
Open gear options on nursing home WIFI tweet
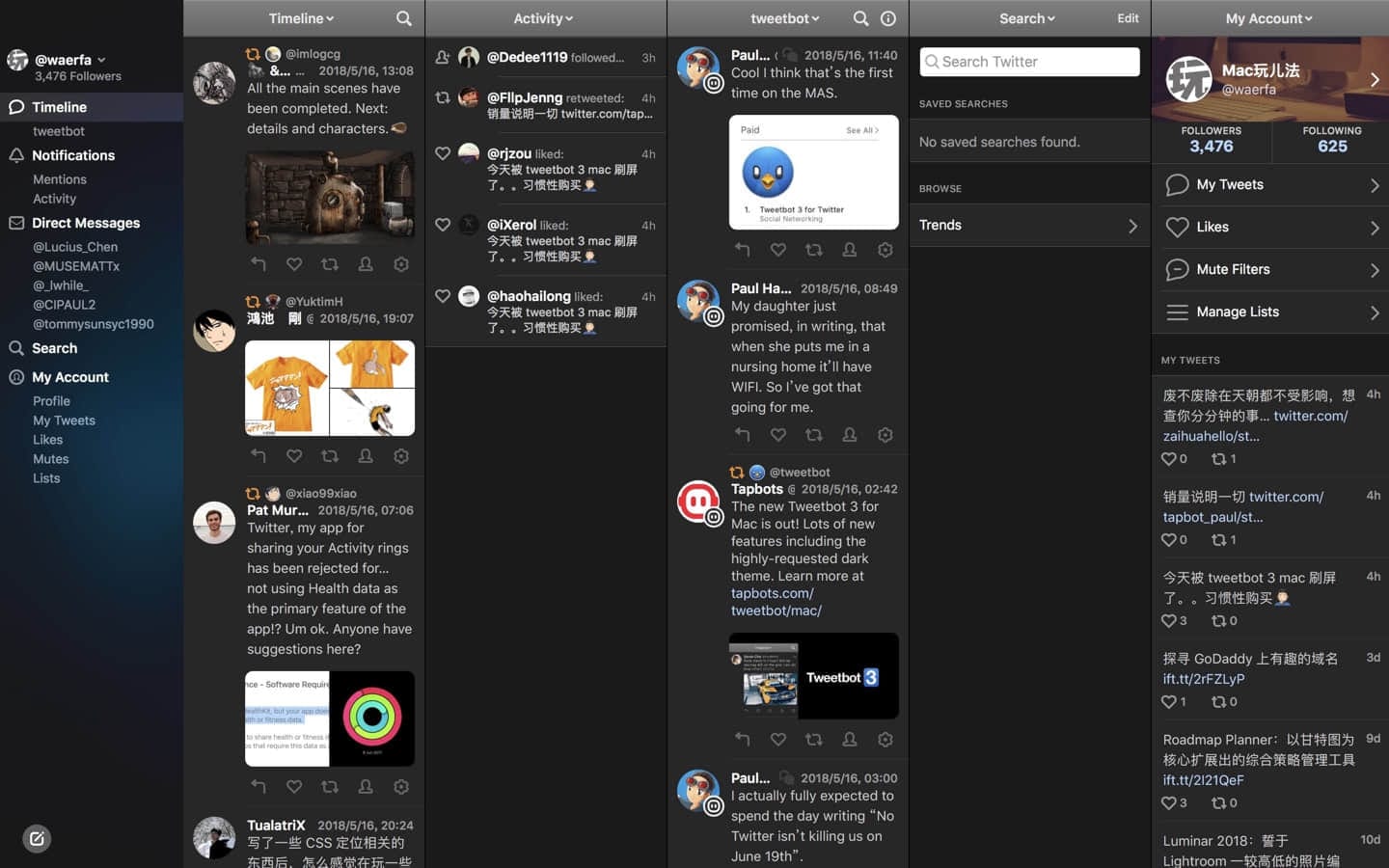tap(885, 434)
